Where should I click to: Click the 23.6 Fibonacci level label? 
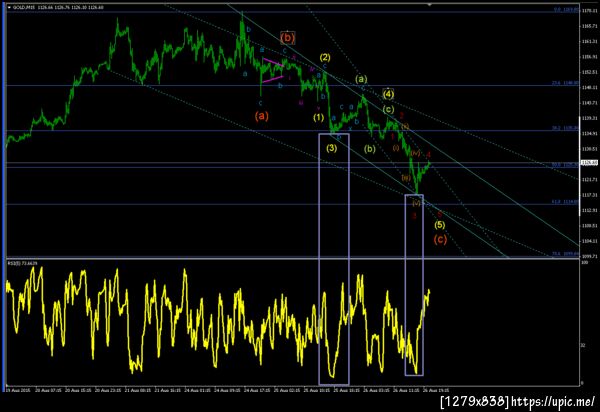pos(565,83)
